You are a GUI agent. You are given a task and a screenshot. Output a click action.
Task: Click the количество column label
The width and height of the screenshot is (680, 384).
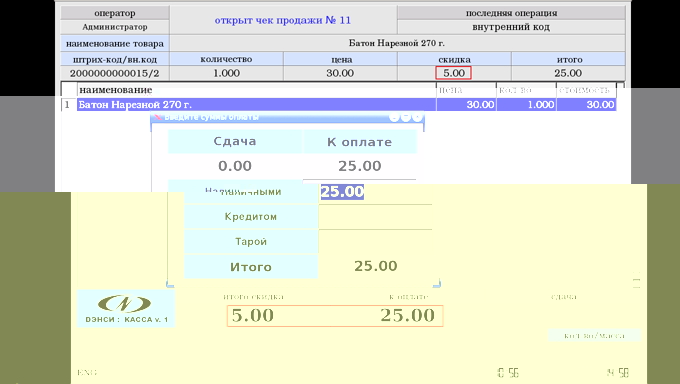click(226, 59)
